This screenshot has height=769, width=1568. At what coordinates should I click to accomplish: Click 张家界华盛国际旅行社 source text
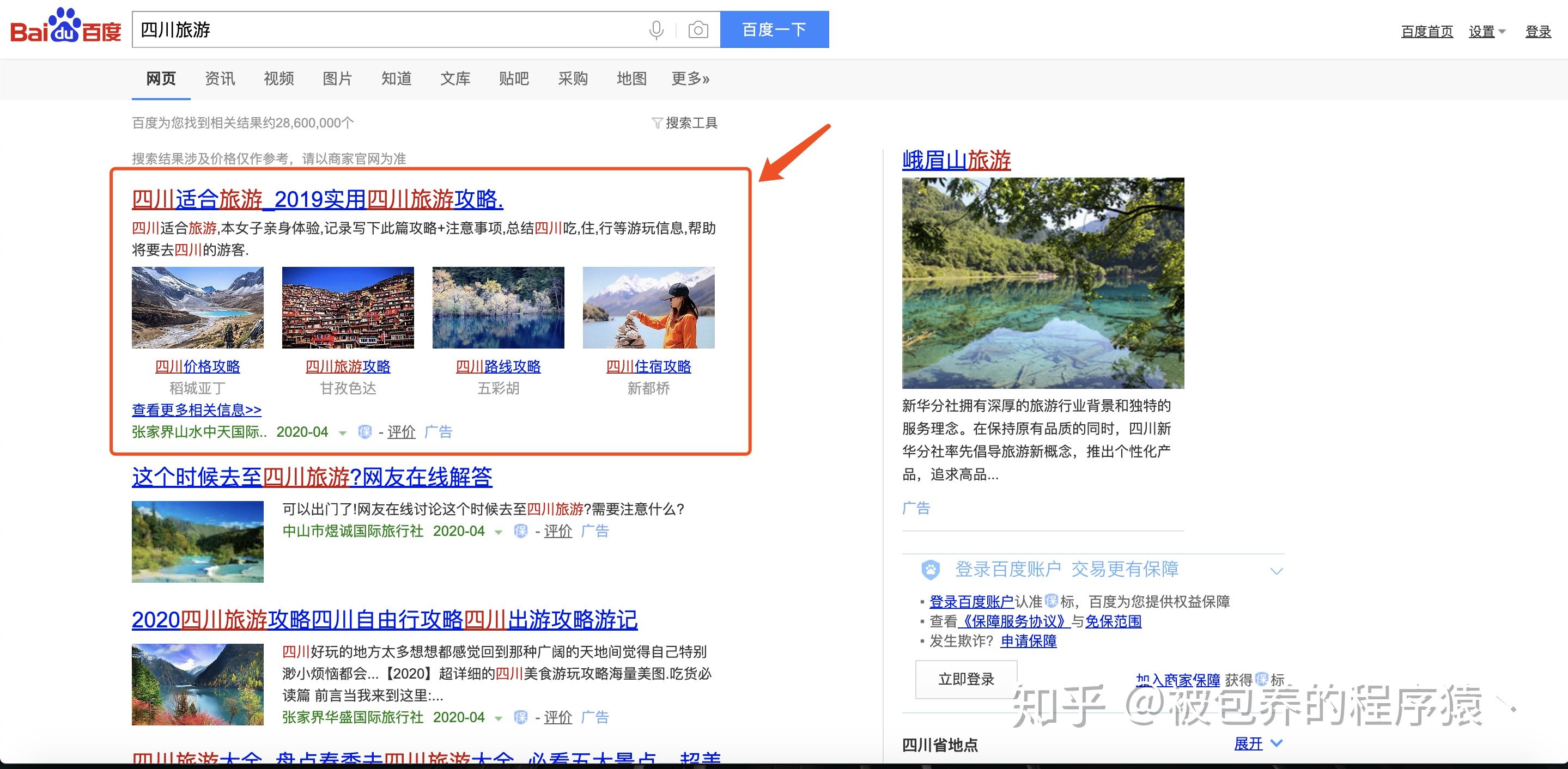353,717
